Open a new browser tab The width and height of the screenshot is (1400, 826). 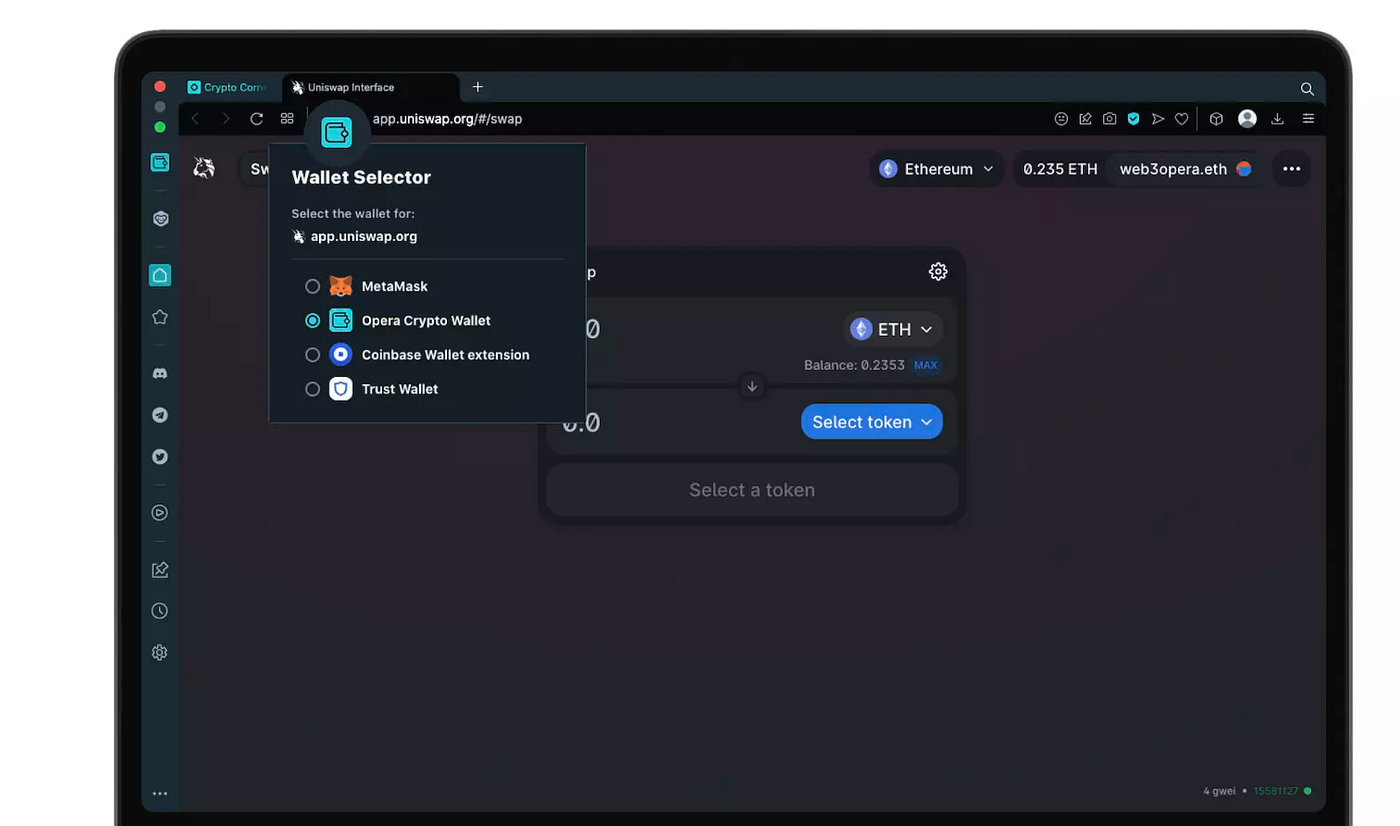point(478,87)
